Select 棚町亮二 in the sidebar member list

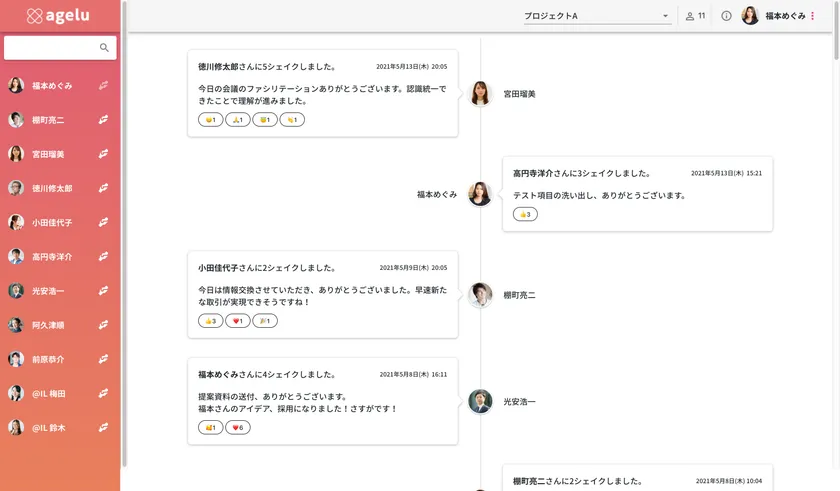tap(48, 120)
